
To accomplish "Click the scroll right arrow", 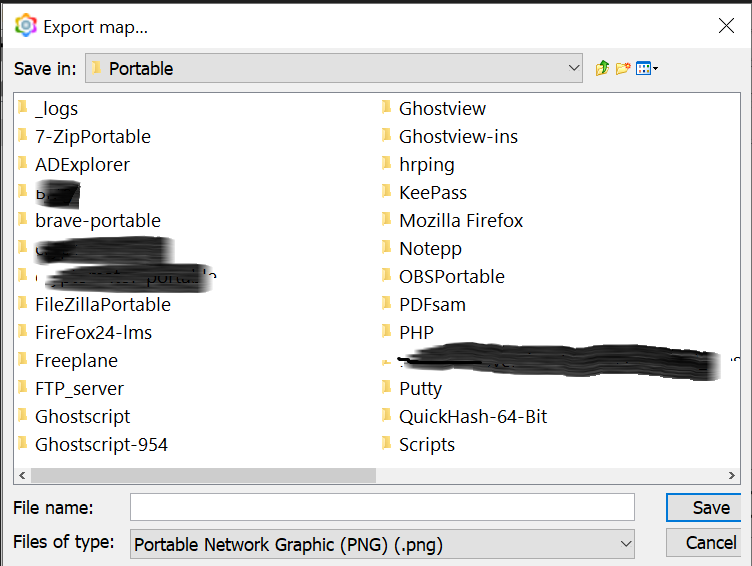I will [x=731, y=475].
